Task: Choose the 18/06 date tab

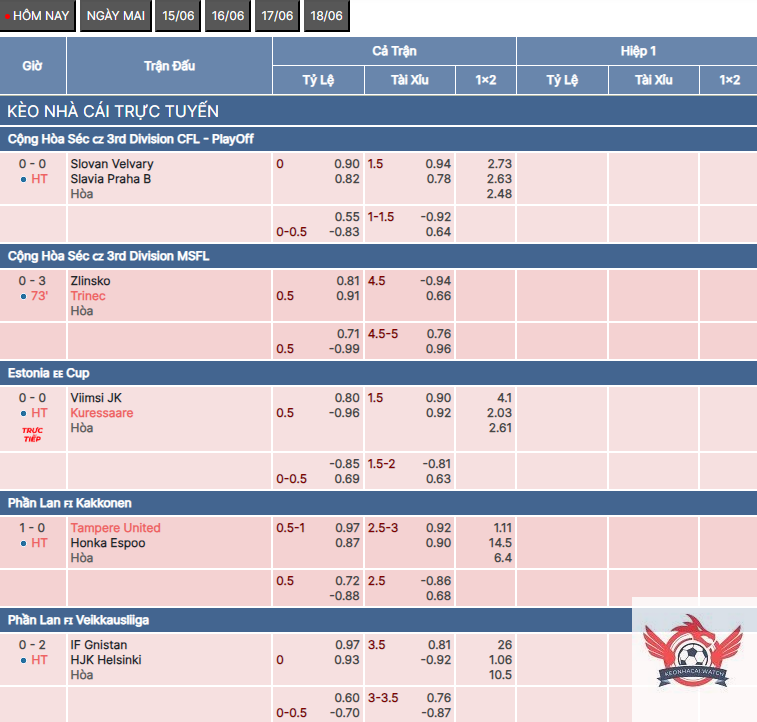Action: [x=326, y=16]
